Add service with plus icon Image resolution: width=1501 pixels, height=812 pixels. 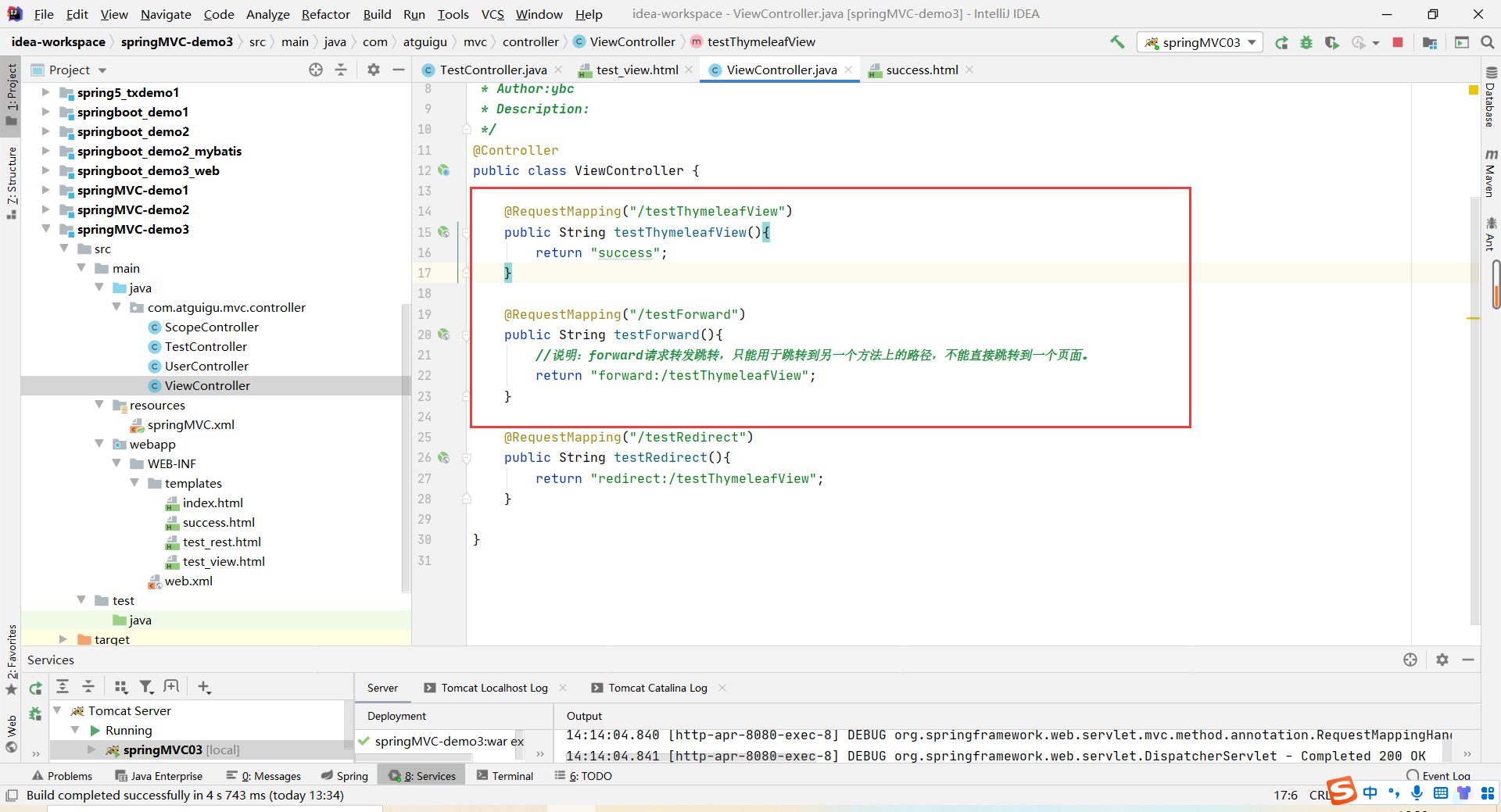tap(204, 687)
